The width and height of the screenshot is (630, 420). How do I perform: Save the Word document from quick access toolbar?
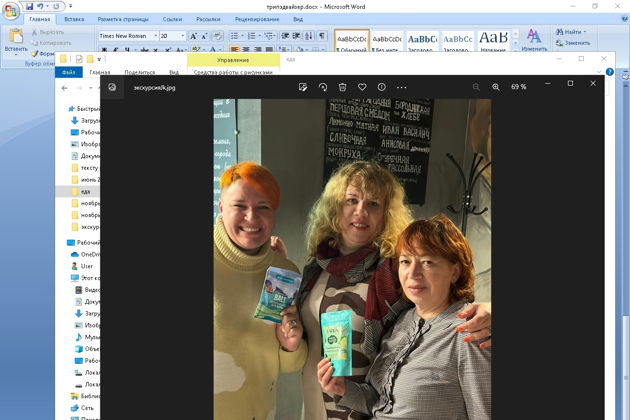tap(29, 6)
